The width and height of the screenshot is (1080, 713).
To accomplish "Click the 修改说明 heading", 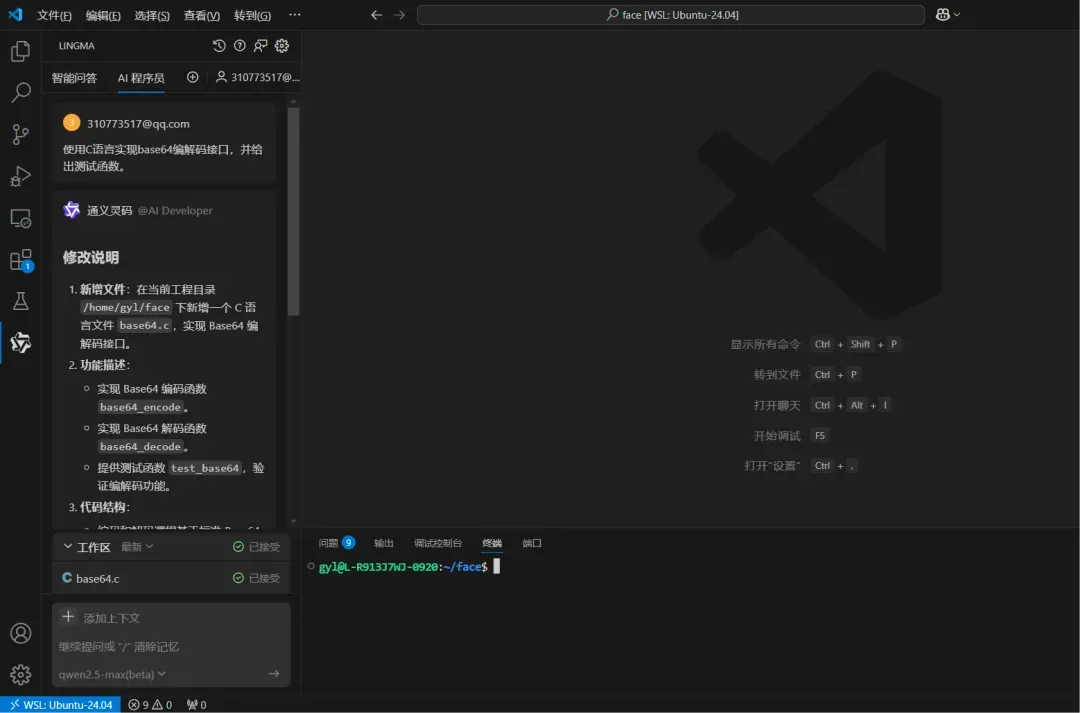I will click(91, 258).
